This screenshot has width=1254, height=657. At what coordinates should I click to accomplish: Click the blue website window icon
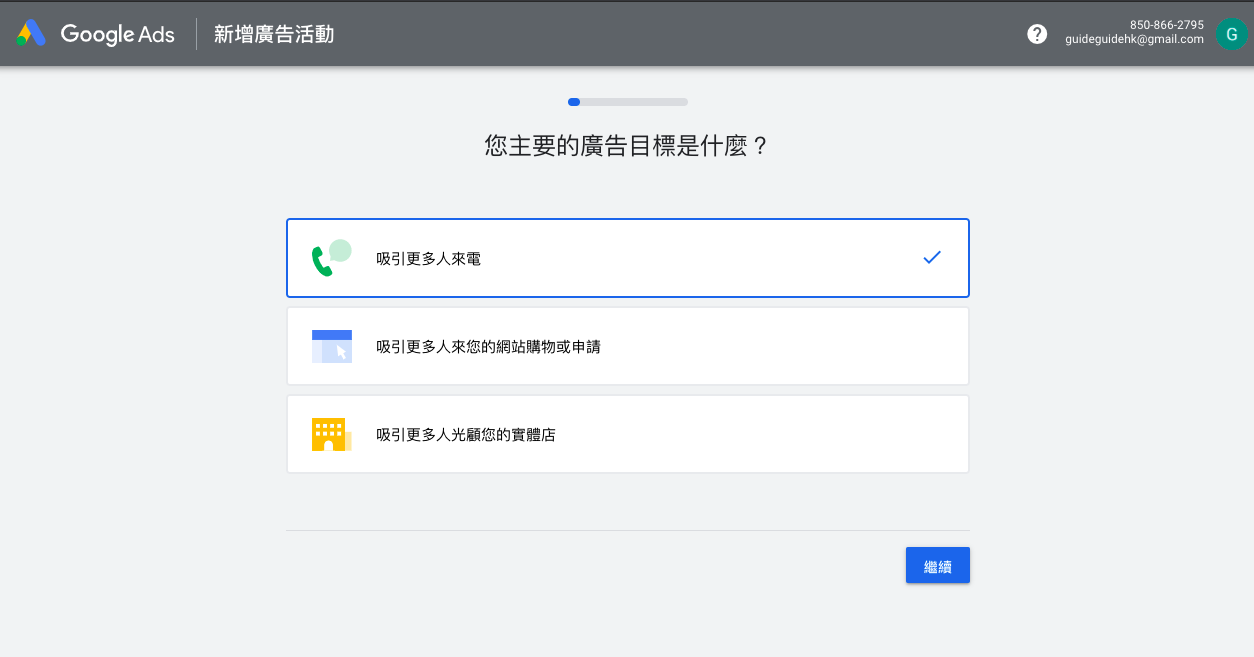click(331, 346)
